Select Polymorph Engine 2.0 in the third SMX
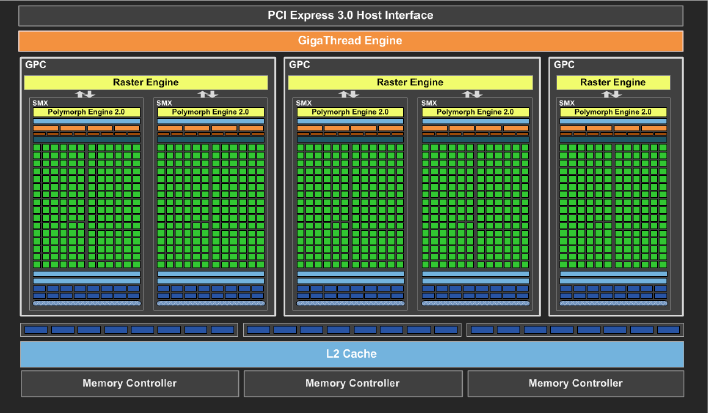 [x=349, y=112]
